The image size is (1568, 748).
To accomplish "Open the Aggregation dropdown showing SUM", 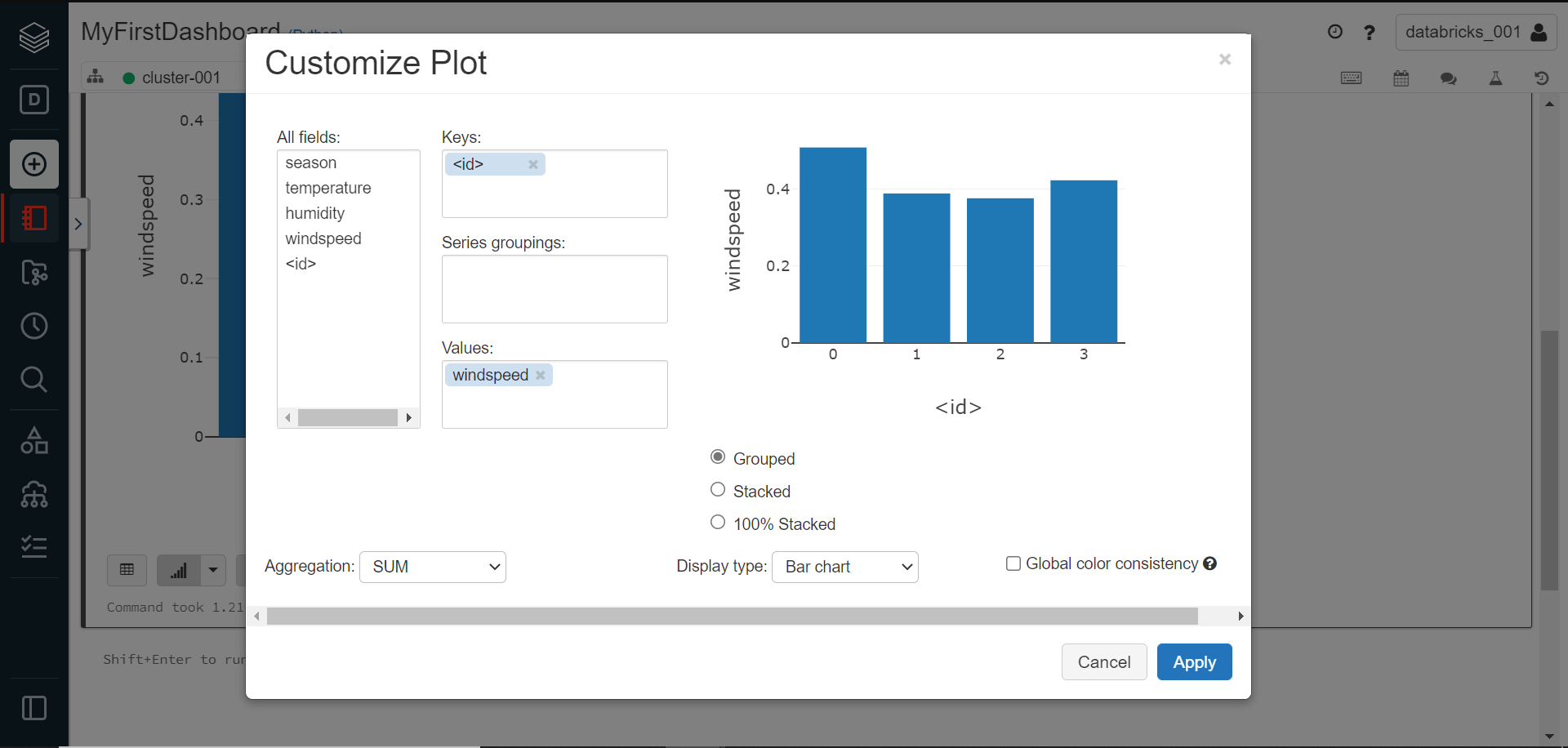I will (x=432, y=567).
